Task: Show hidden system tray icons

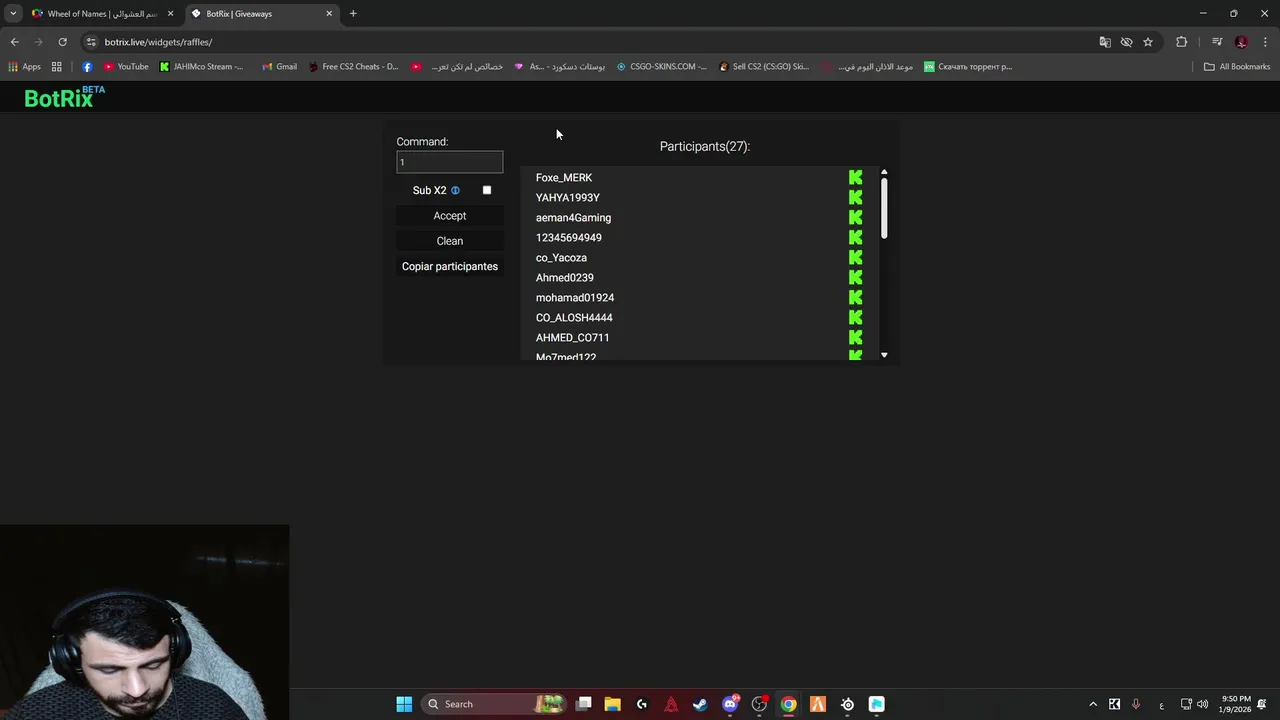Action: coord(1093,704)
